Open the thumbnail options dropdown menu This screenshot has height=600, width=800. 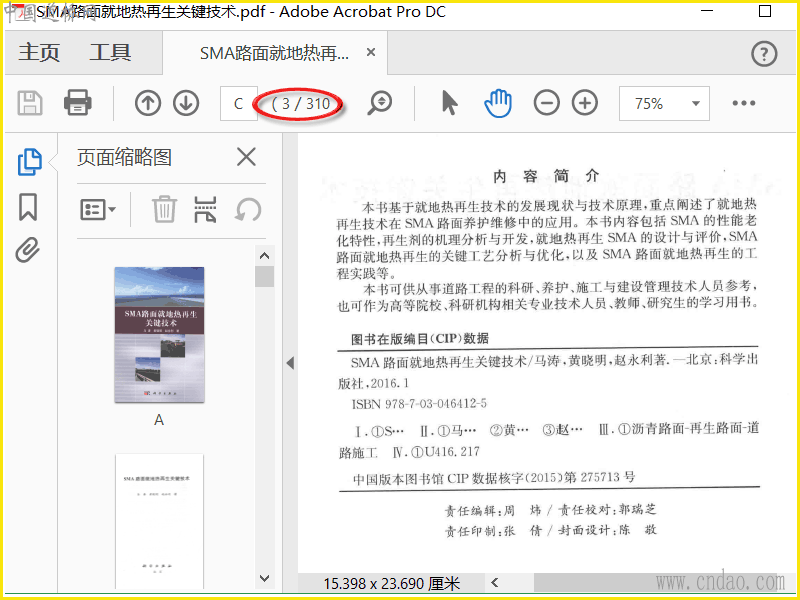click(x=98, y=210)
